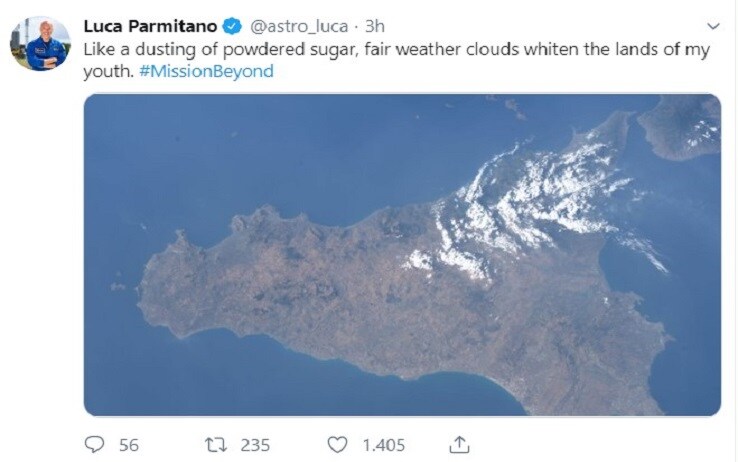Click the share upload arrow icon
Viewport: 738px width, 462px height.
coord(459,445)
